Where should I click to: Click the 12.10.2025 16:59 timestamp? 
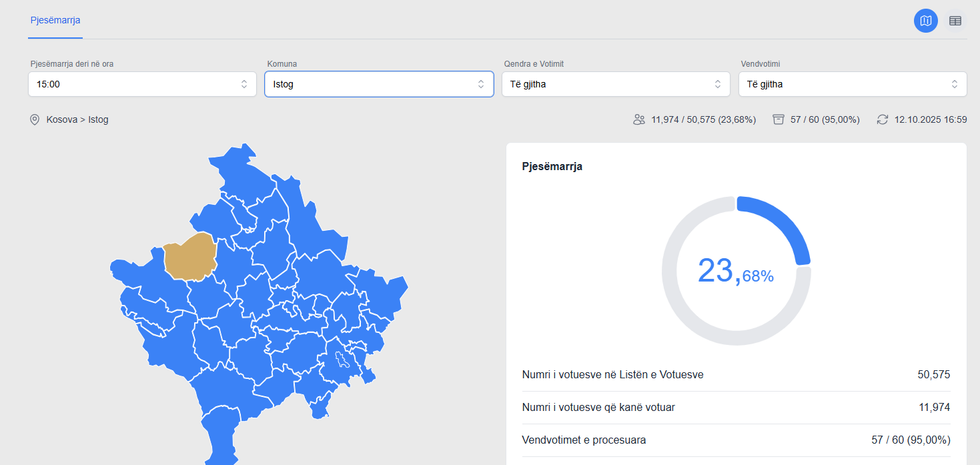pos(924,120)
